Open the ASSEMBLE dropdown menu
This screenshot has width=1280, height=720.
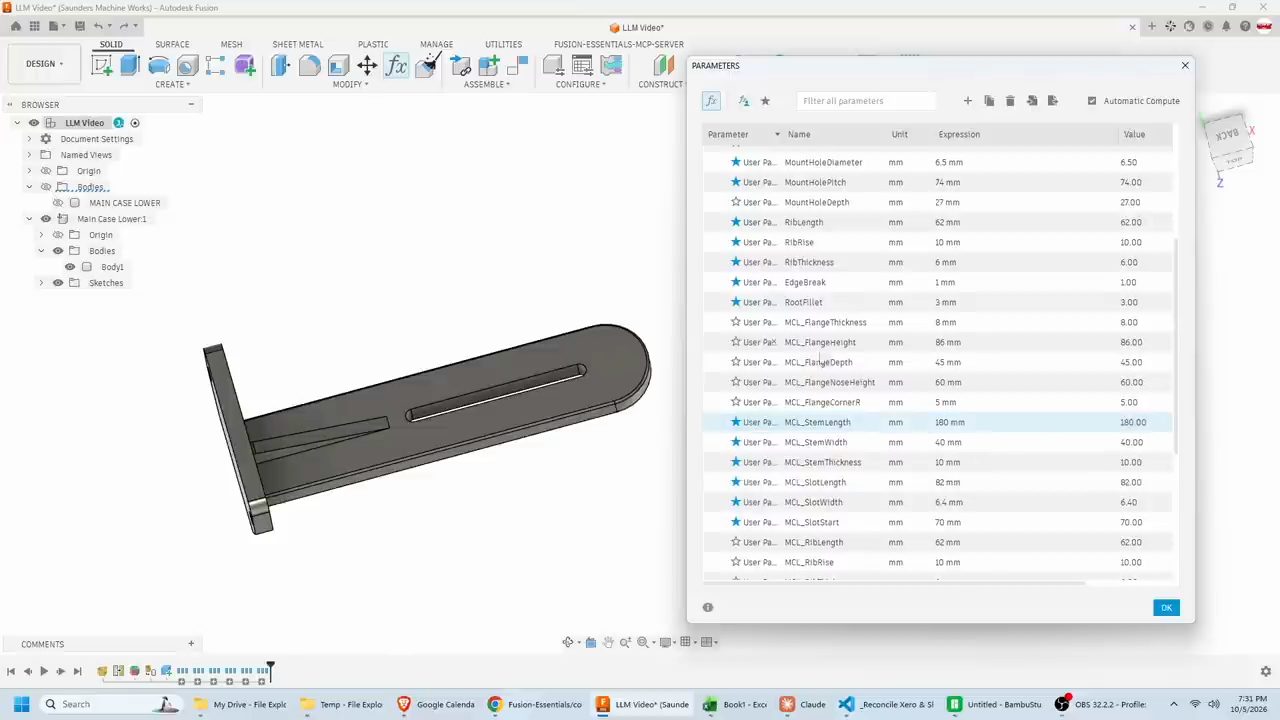point(486,84)
